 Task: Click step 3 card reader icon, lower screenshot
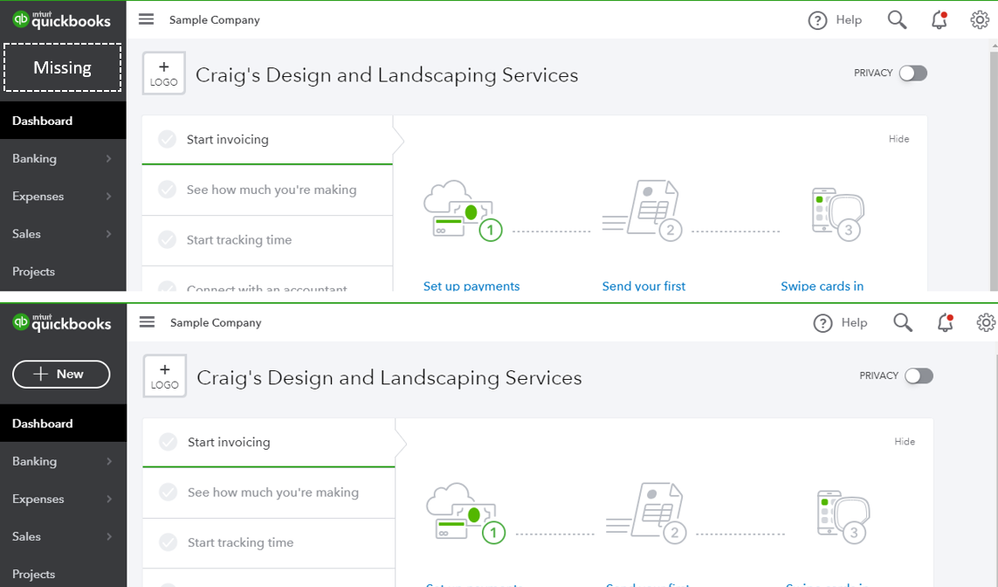[x=843, y=517]
